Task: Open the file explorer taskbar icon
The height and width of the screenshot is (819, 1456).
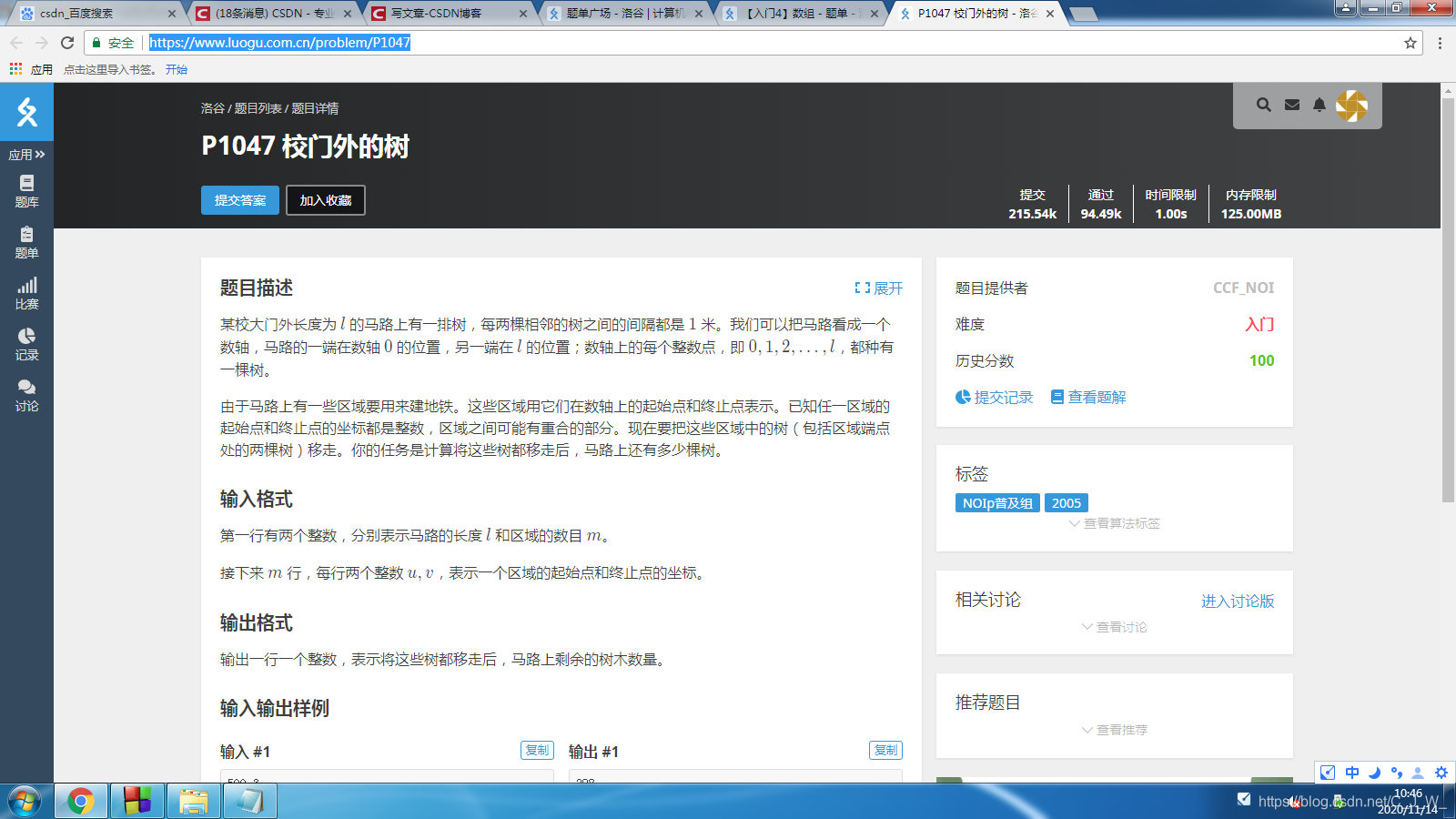Action: click(x=194, y=802)
